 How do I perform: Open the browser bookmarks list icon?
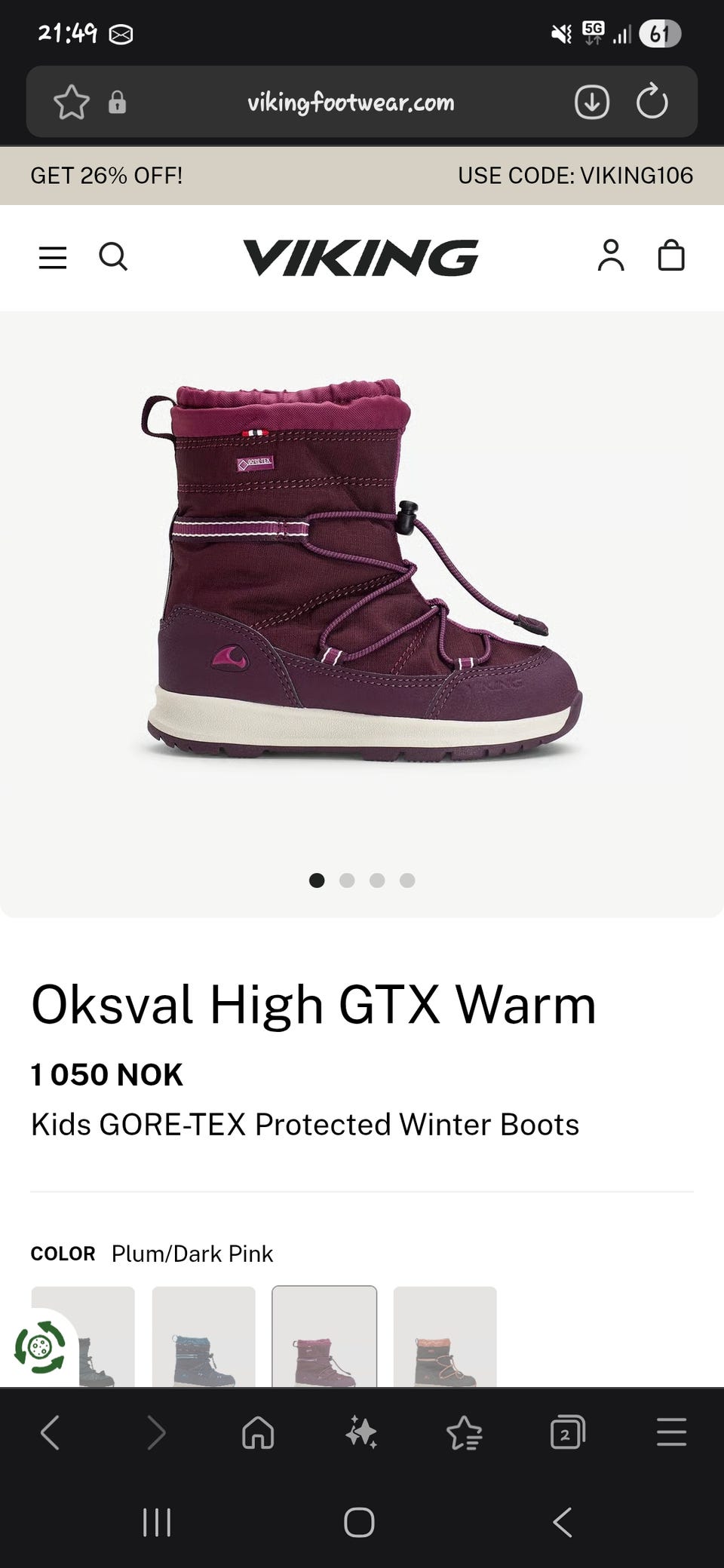[465, 1432]
